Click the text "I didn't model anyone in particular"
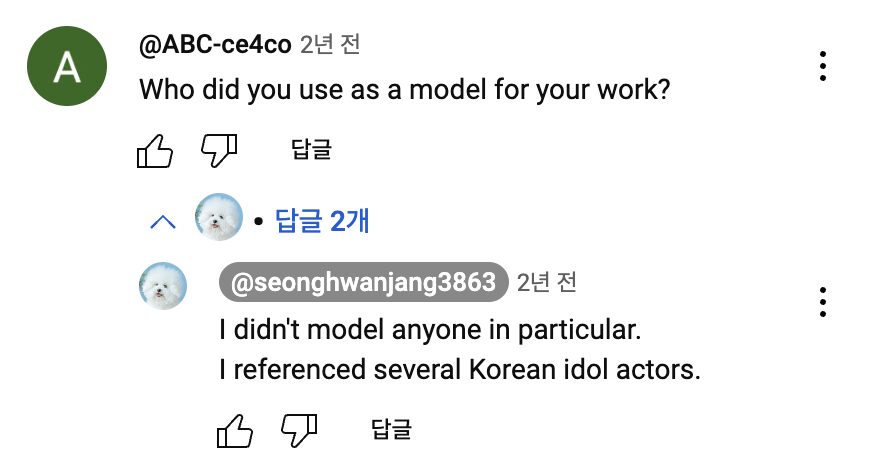Screen dimensions: 892x466 pyautogui.click(x=428, y=328)
